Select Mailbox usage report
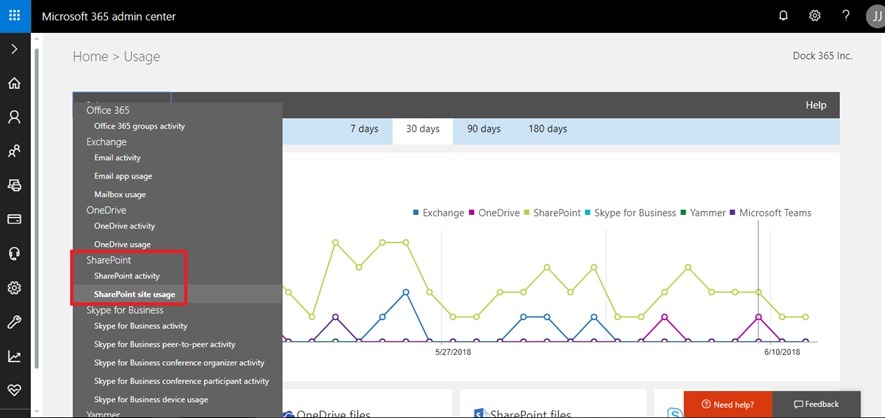The height and width of the screenshot is (418, 885). point(120,195)
